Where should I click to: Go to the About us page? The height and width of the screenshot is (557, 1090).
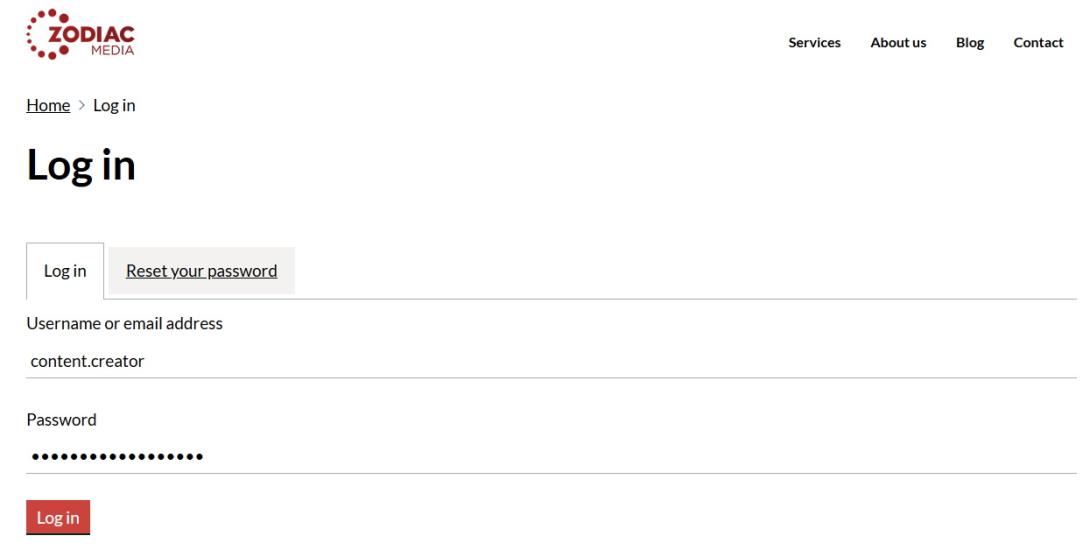[898, 42]
